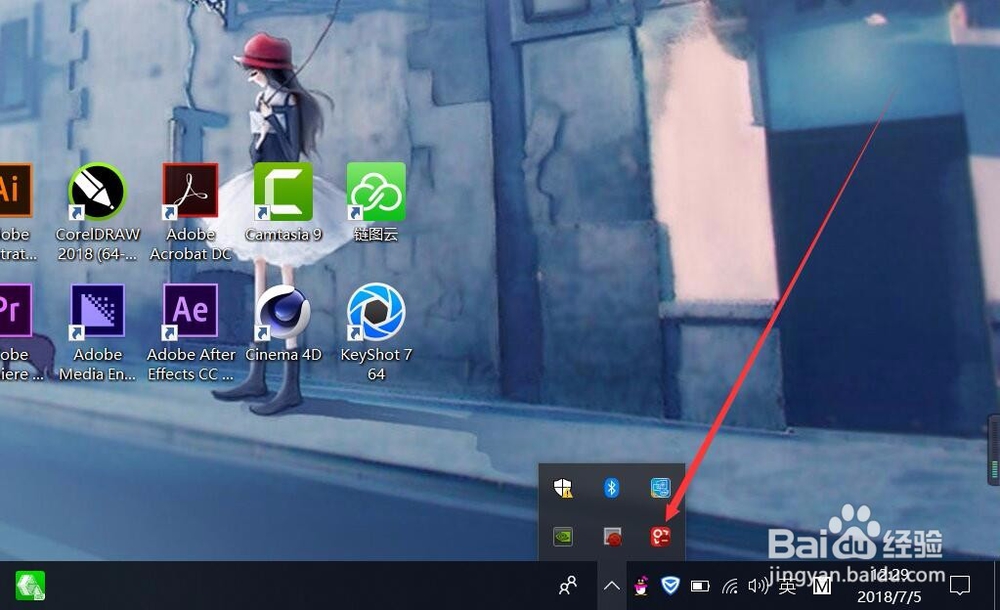Click the battery status icon

[700, 586]
